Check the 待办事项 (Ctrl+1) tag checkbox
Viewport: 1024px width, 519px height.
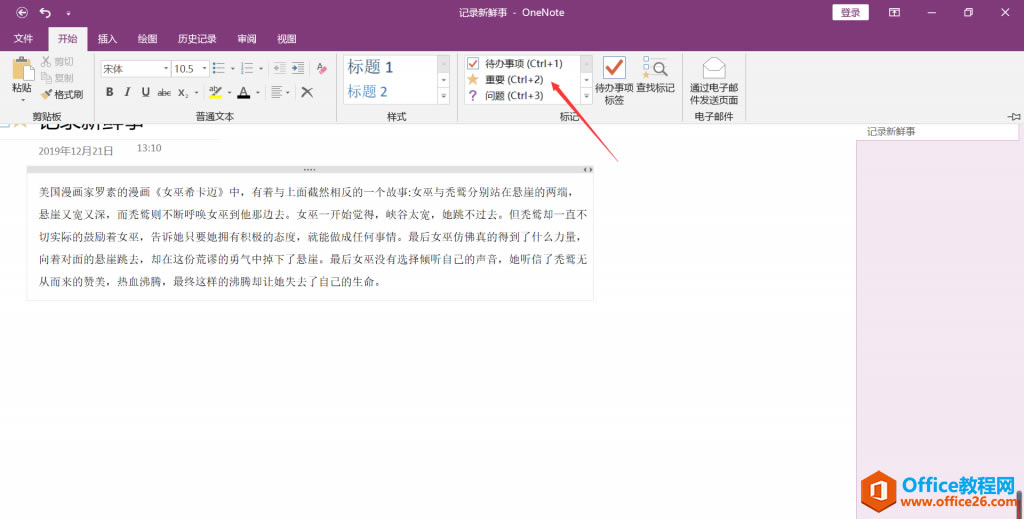point(473,63)
